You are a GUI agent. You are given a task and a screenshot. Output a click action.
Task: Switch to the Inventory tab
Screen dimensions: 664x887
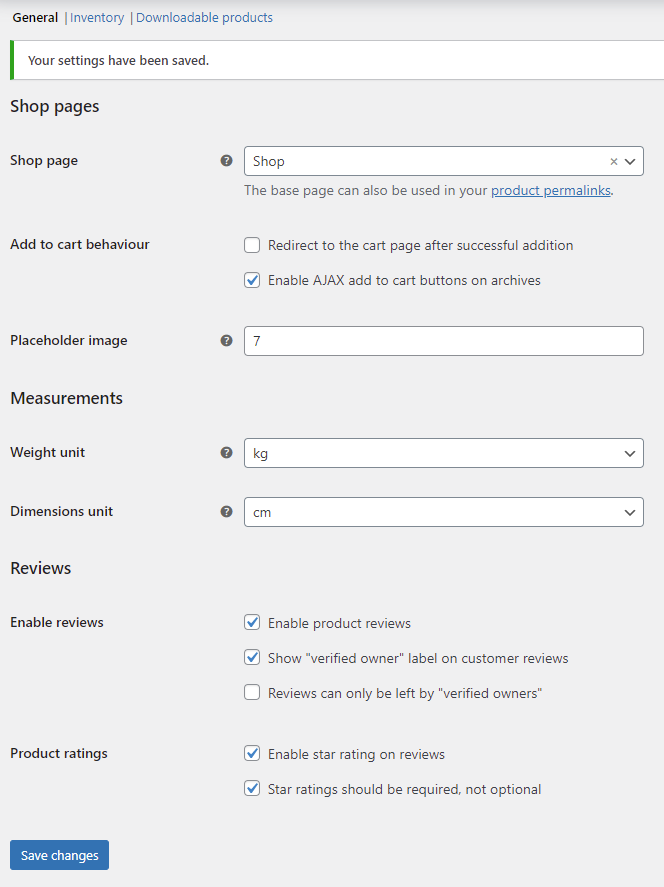tap(97, 18)
